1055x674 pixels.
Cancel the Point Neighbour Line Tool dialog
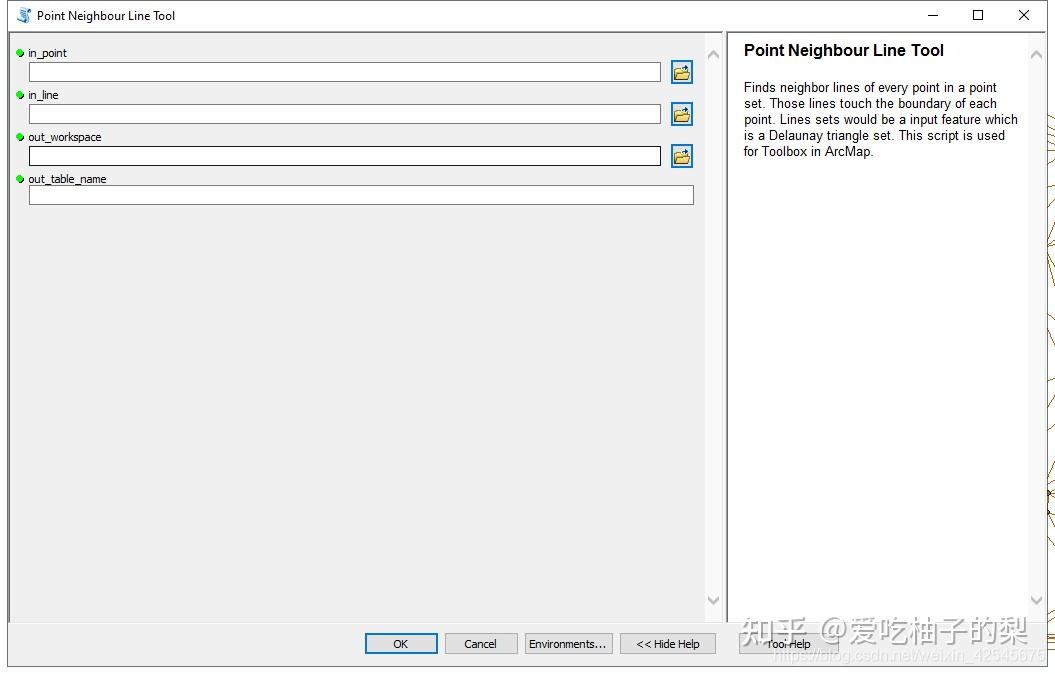pos(481,644)
